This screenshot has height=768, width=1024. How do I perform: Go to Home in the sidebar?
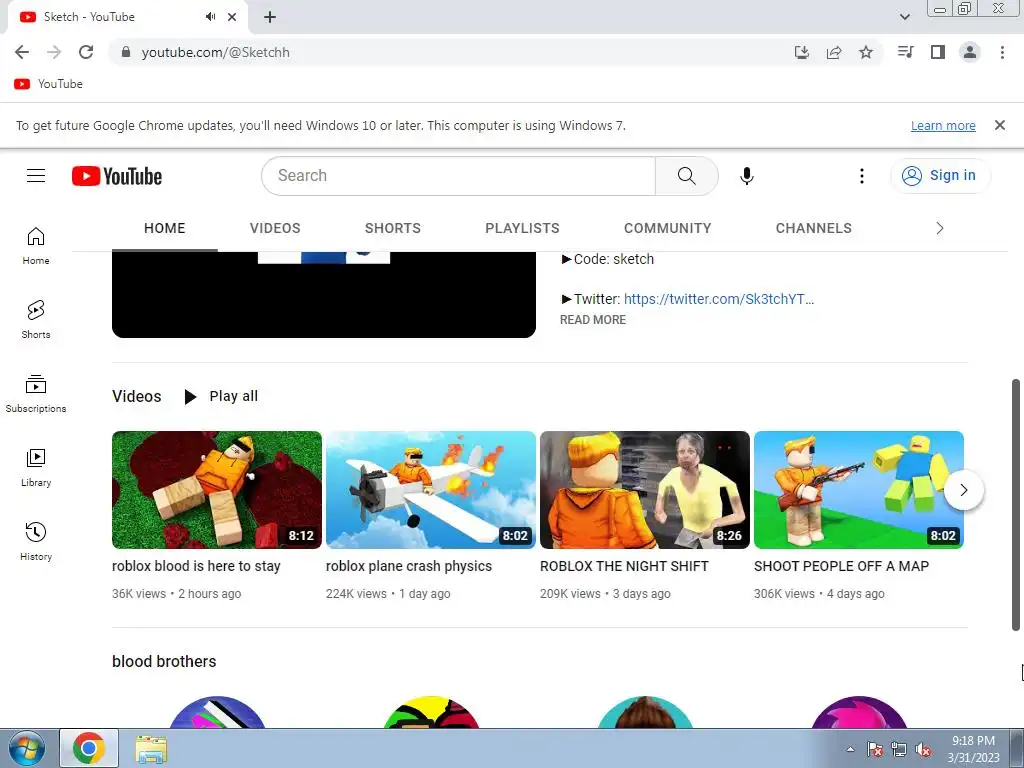click(36, 246)
